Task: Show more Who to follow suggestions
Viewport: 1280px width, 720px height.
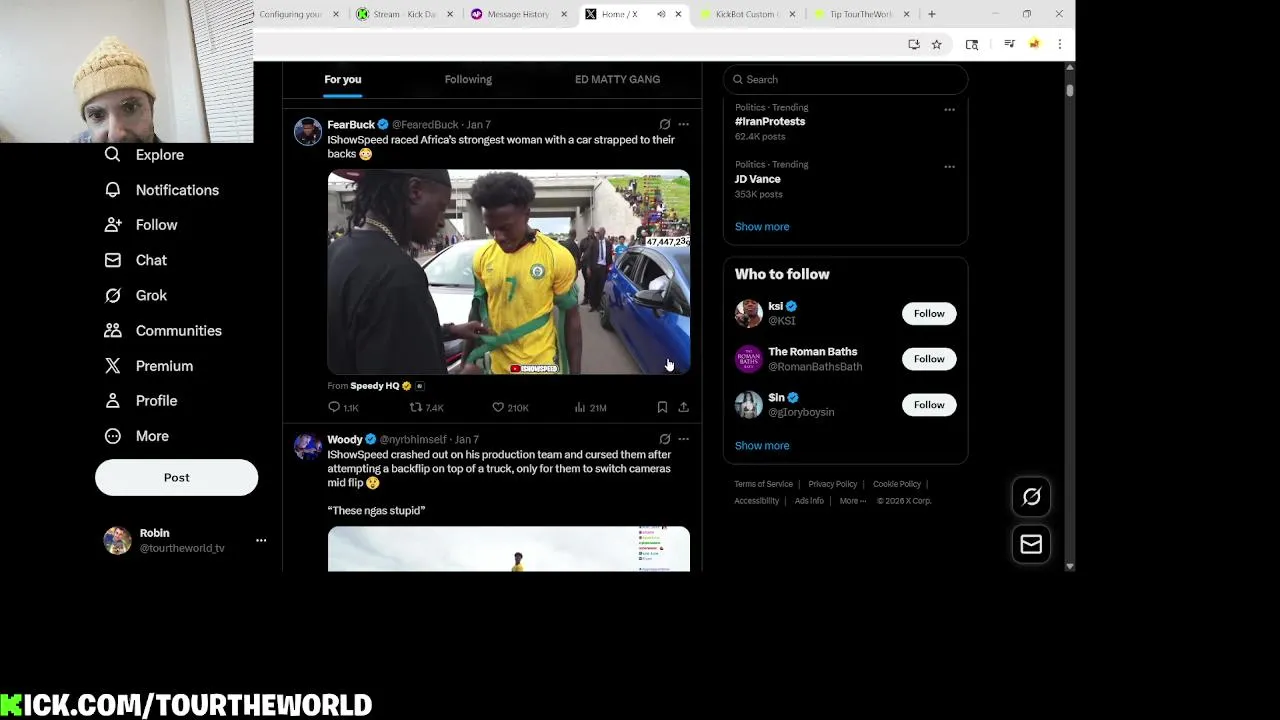Action: (762, 446)
